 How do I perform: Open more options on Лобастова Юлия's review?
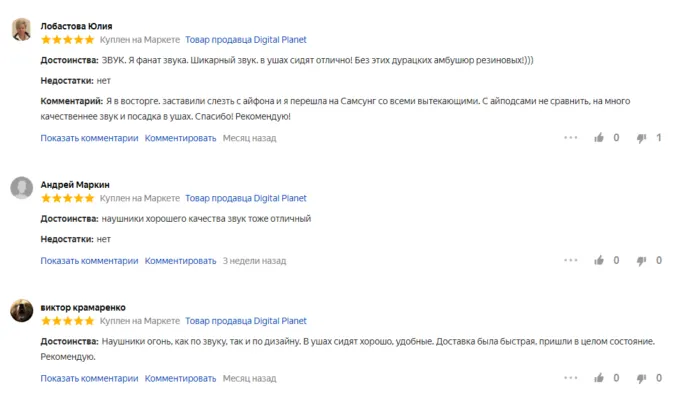pyautogui.click(x=571, y=138)
